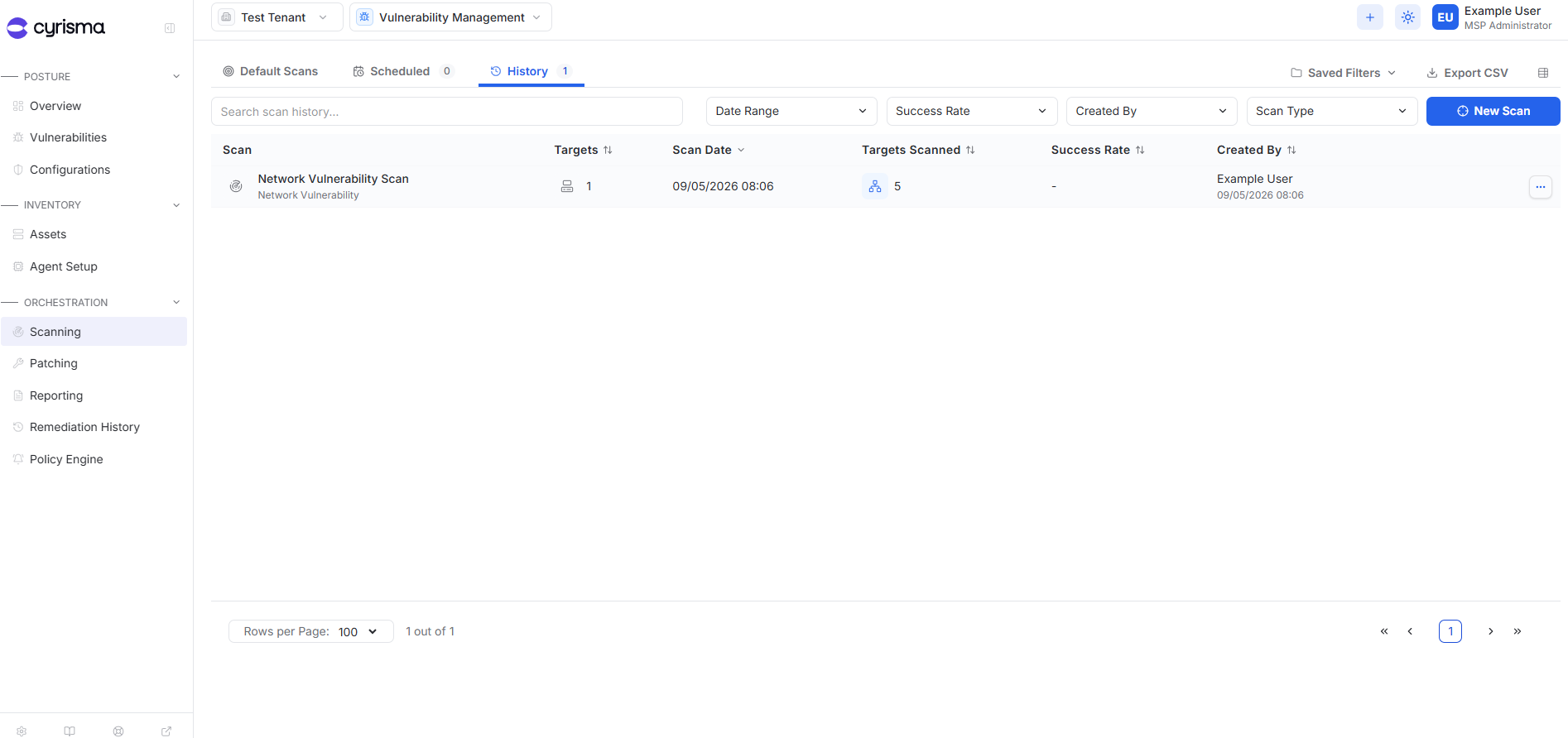1568x738 pixels.
Task: Open the Vulnerability Management module dropdown
Action: (450, 17)
